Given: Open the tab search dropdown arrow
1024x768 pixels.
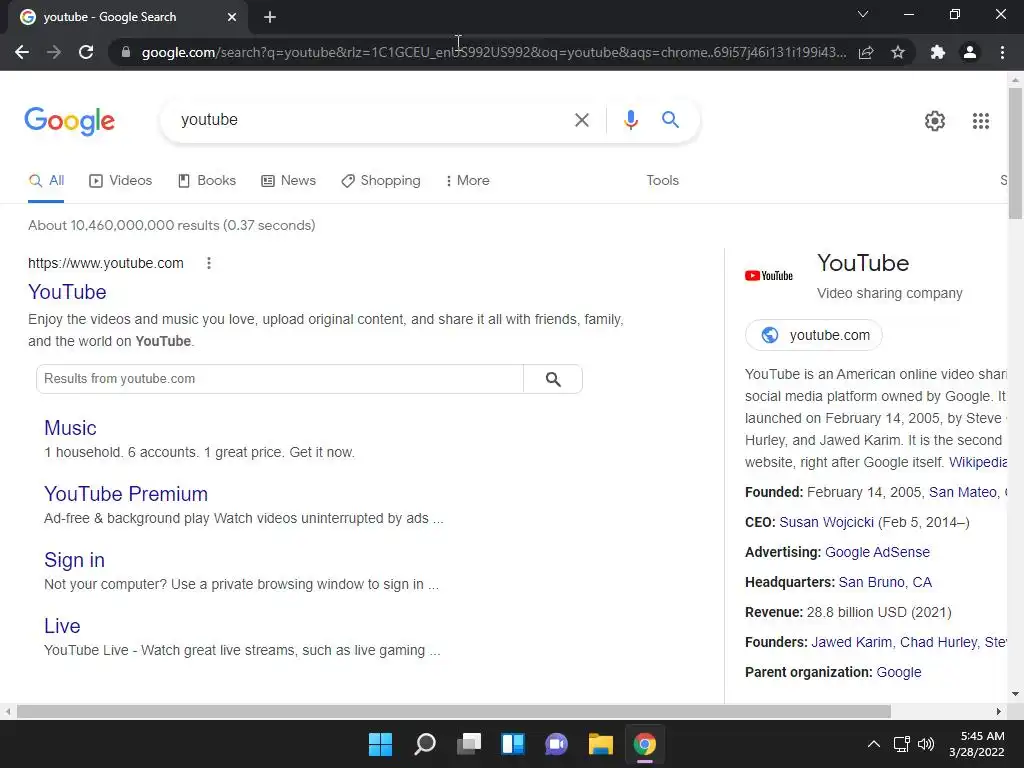Looking at the screenshot, I should [x=863, y=14].
